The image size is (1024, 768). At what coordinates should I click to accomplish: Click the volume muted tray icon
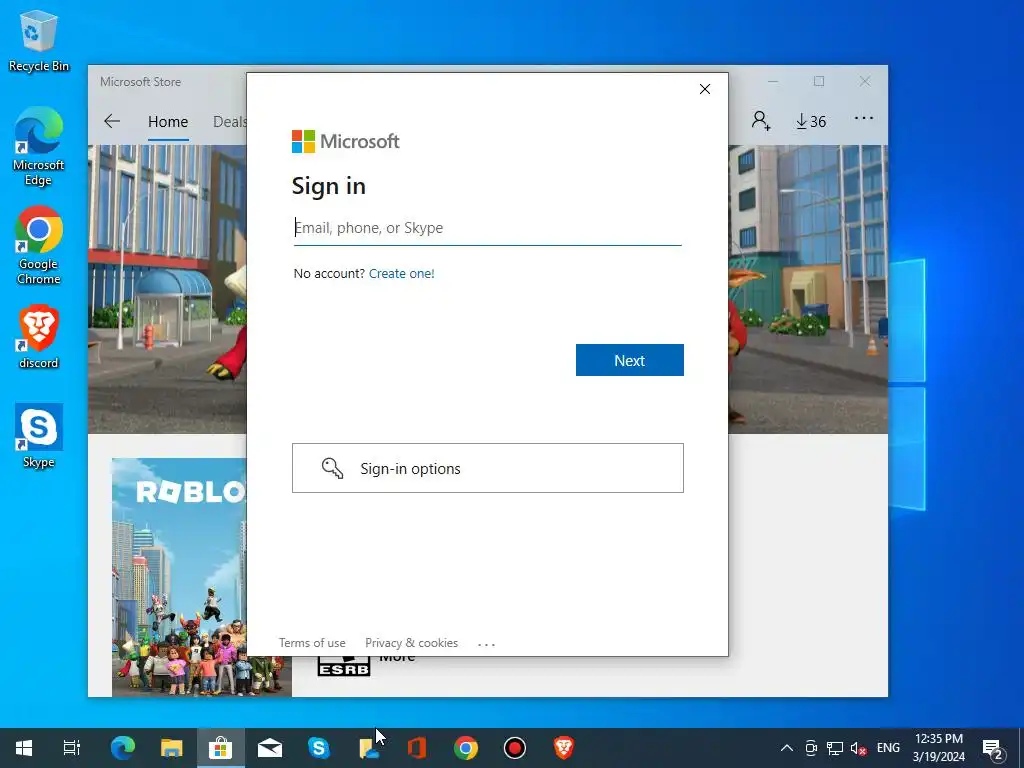[x=858, y=748]
